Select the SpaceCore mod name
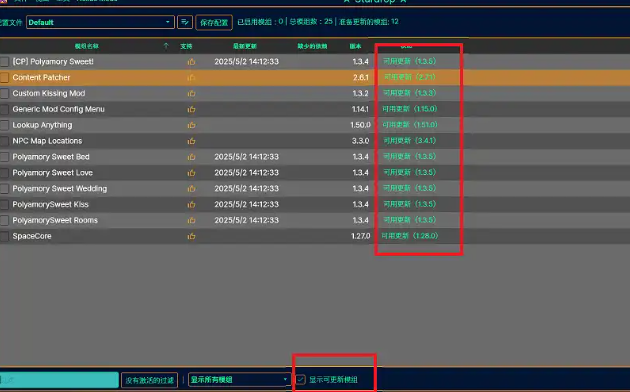The width and height of the screenshot is (630, 392). (32, 236)
